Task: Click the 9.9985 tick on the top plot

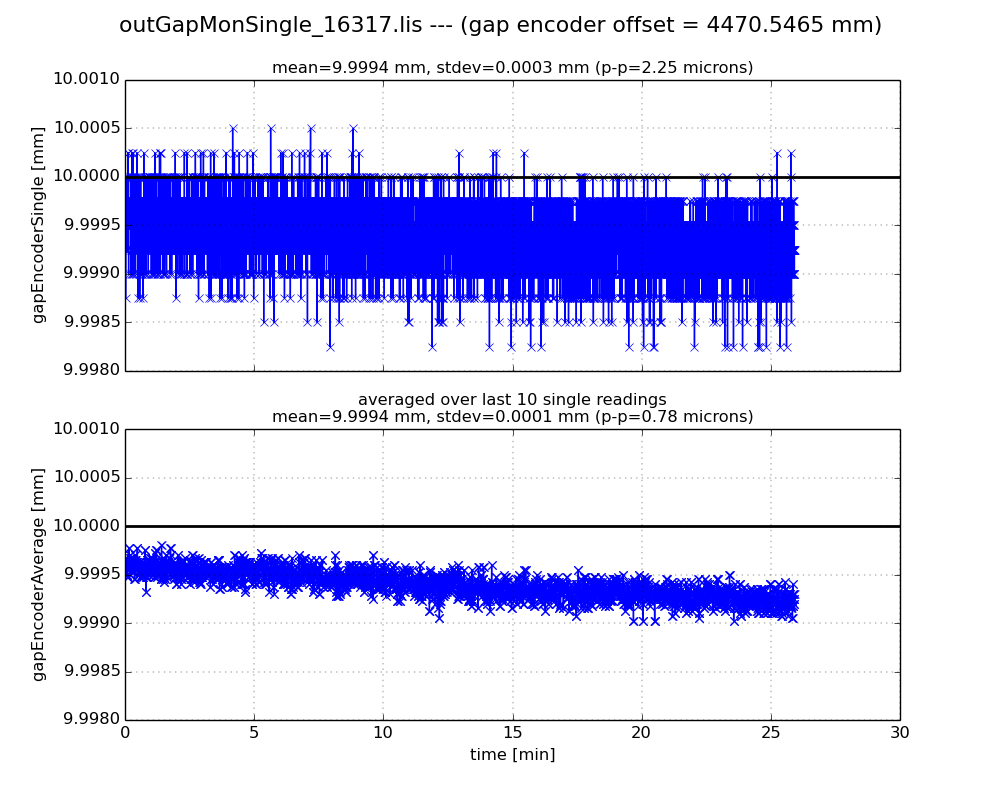Action: click(x=88, y=322)
